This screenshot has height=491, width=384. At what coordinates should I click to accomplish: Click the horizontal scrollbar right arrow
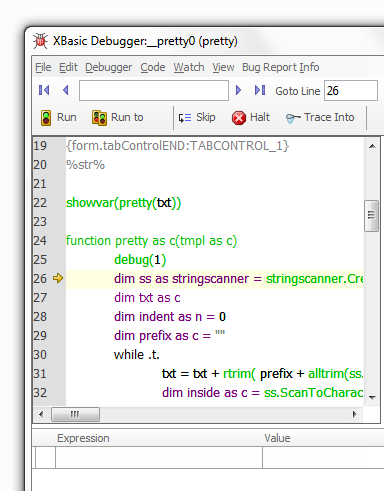pyautogui.click(x=355, y=414)
